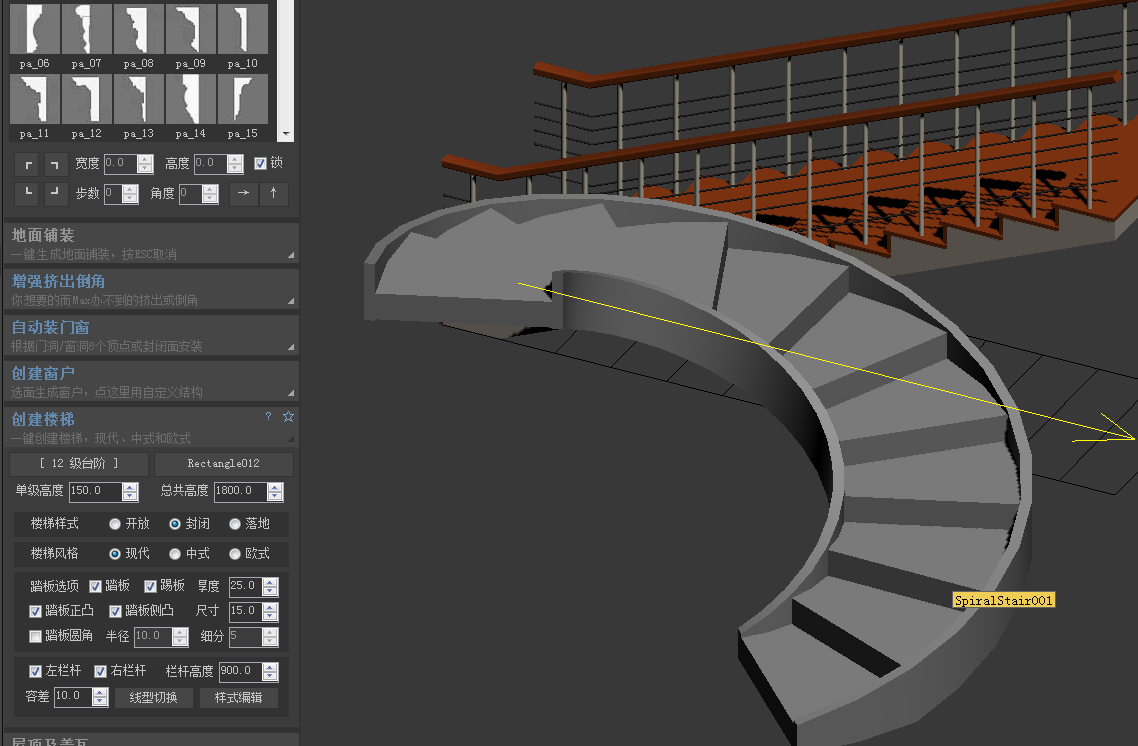Uncheck the 左栏杆 checkbox
Screen dimensions: 1138x746
pyautogui.click(x=35, y=671)
